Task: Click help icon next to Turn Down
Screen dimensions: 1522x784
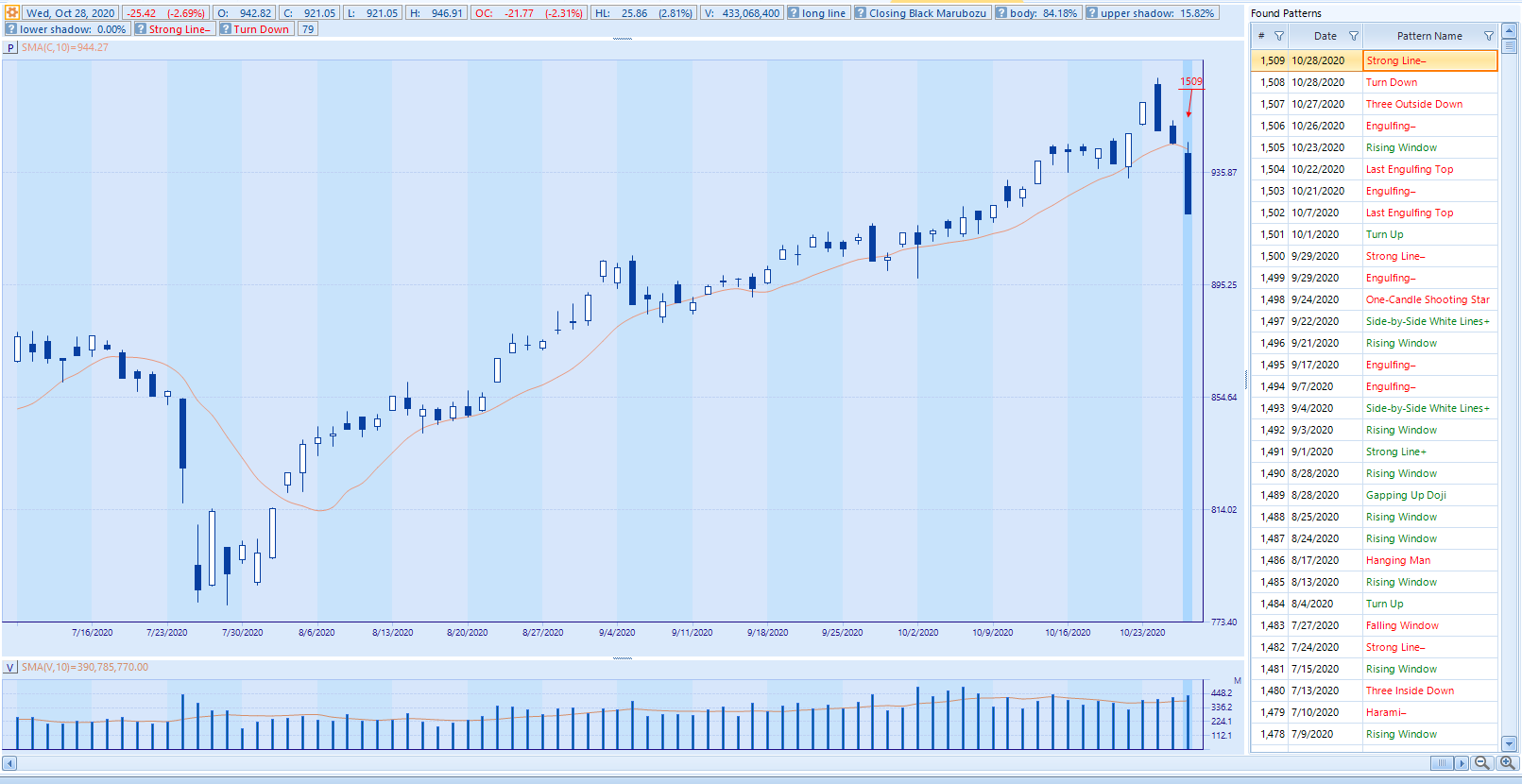Action: [226, 29]
